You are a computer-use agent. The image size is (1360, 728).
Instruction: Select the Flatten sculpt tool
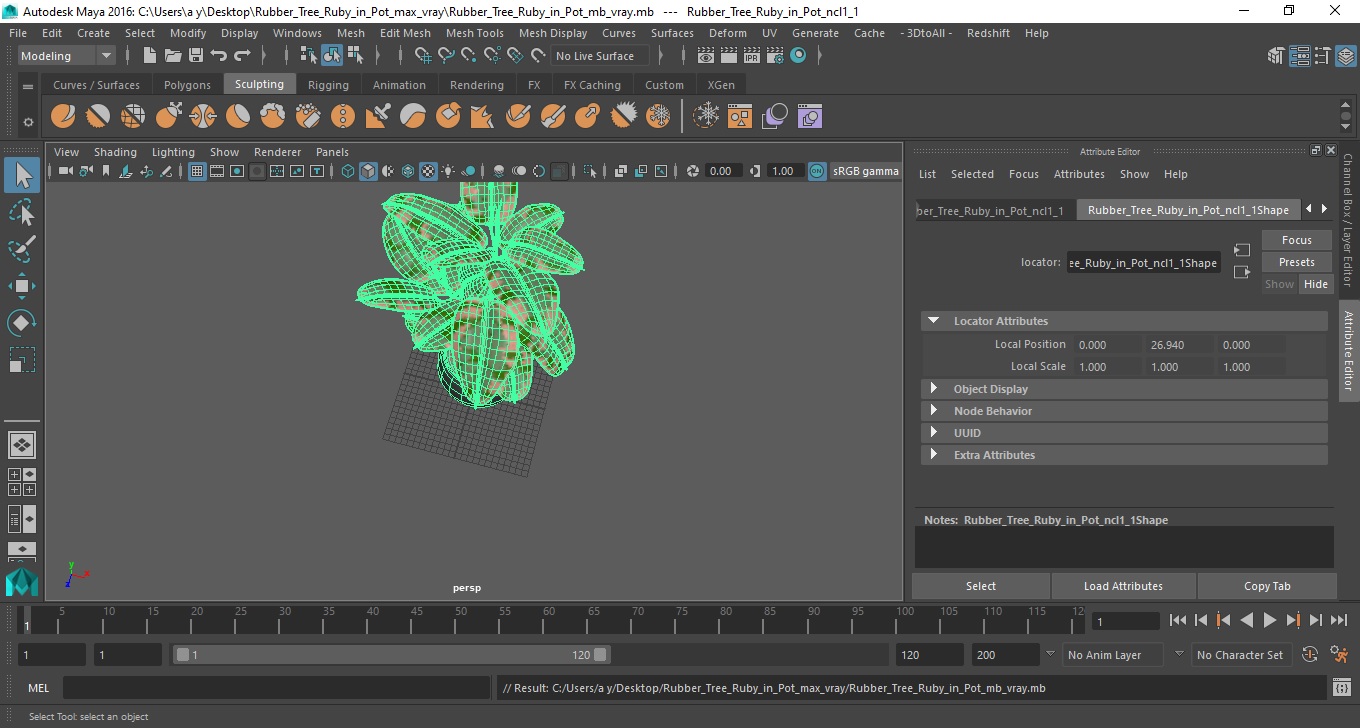(238, 116)
